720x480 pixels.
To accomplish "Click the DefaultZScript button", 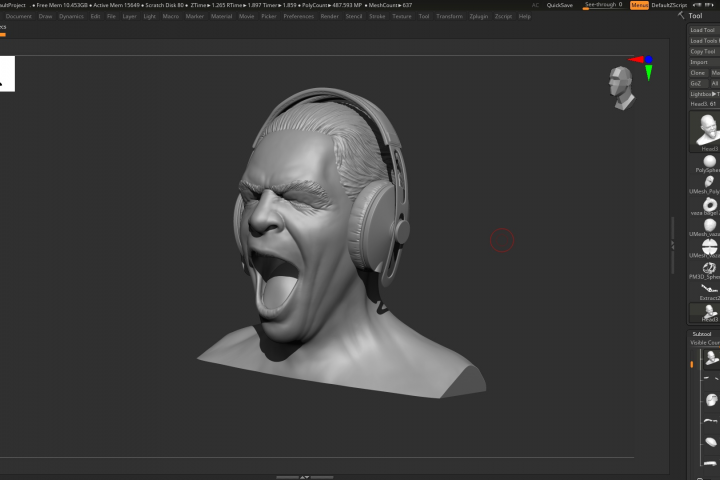I will [x=669, y=5].
